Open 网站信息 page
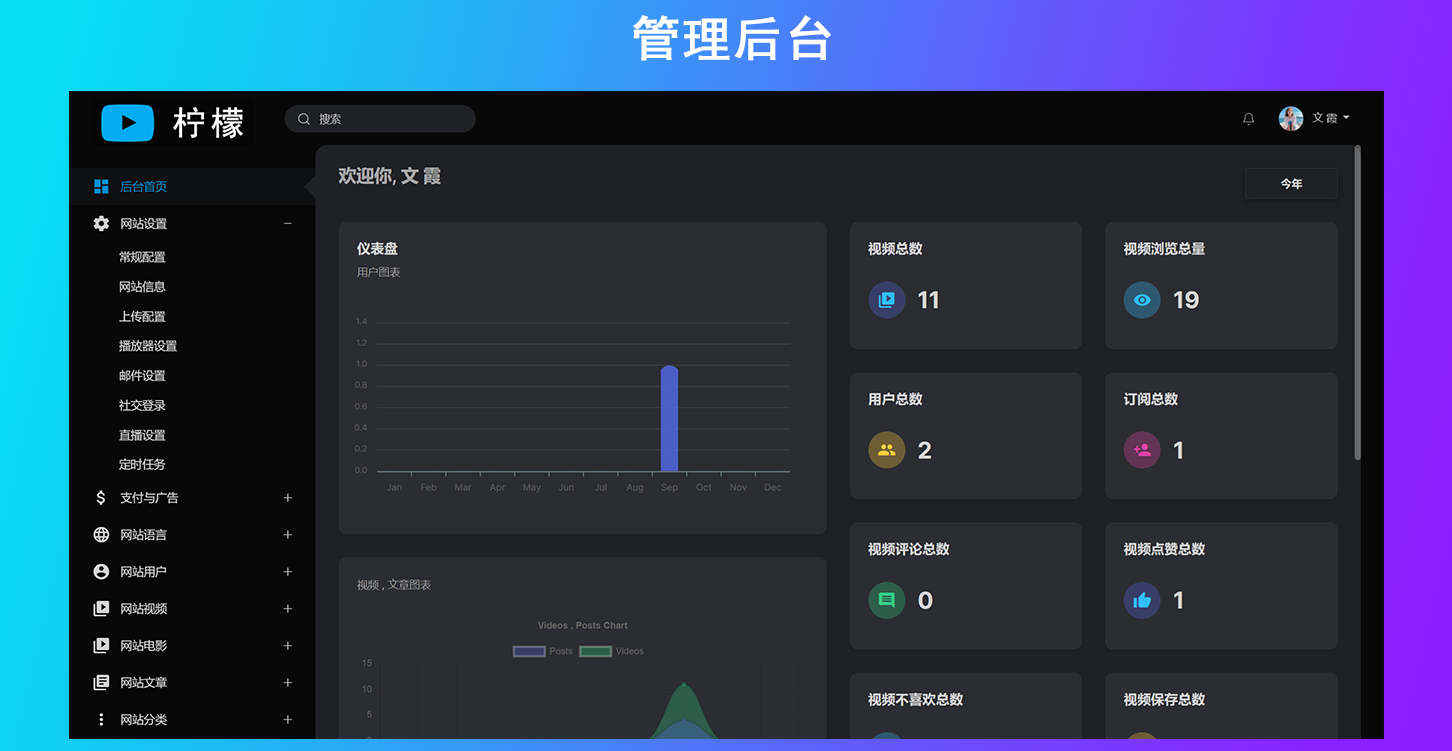1452x751 pixels. click(x=142, y=287)
